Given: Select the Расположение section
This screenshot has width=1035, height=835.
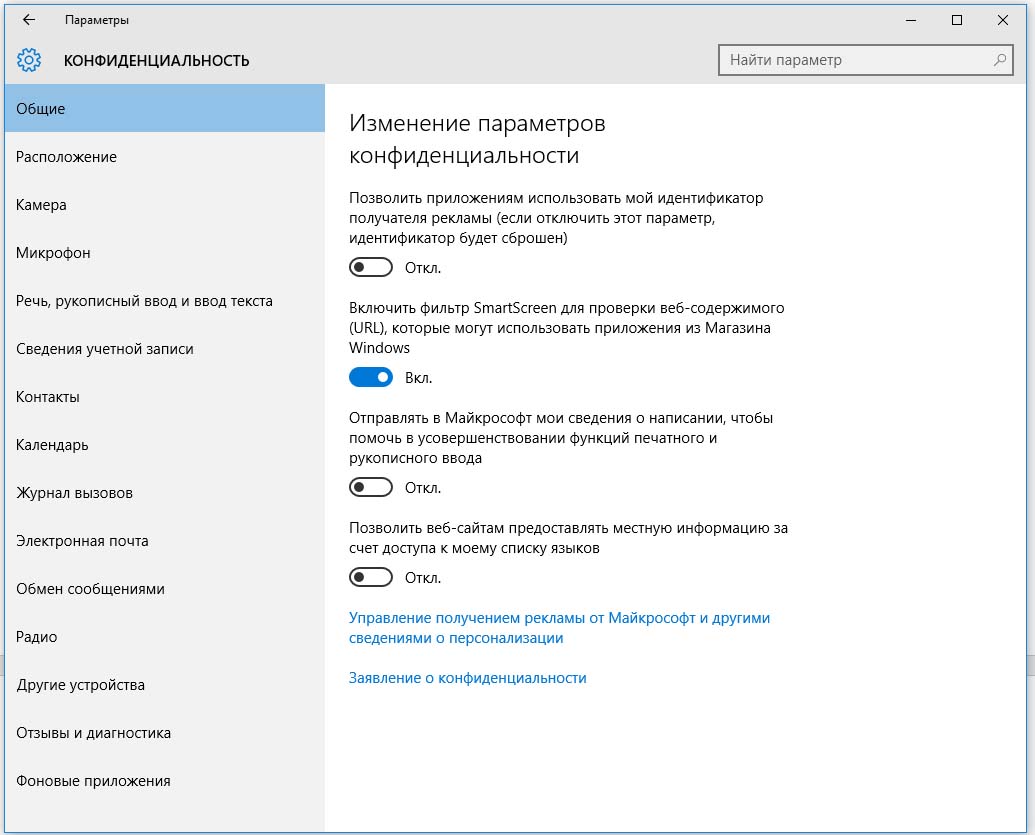Looking at the screenshot, I should 66,157.
